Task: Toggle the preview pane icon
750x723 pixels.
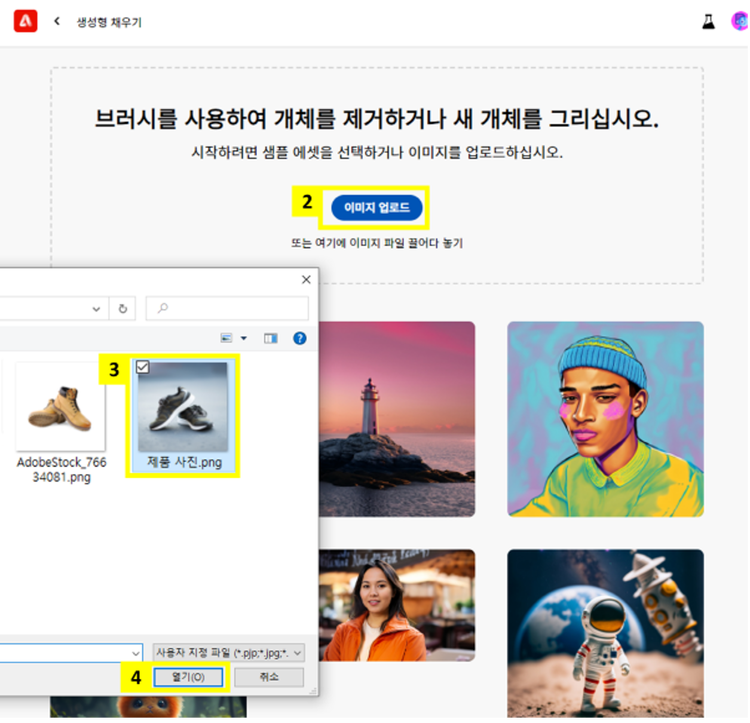Action: click(x=271, y=339)
